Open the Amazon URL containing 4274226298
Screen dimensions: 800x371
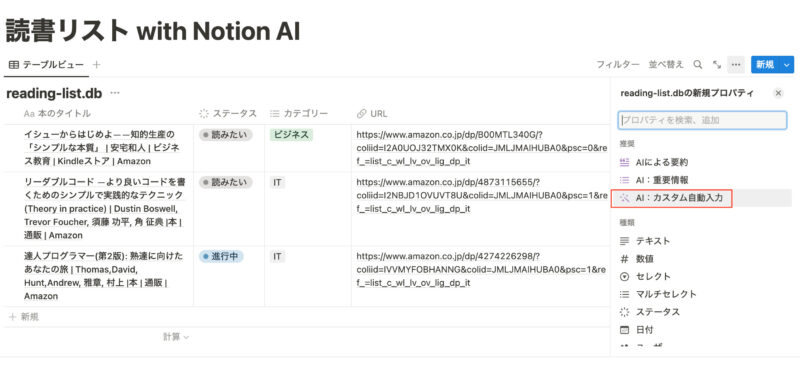coord(482,269)
